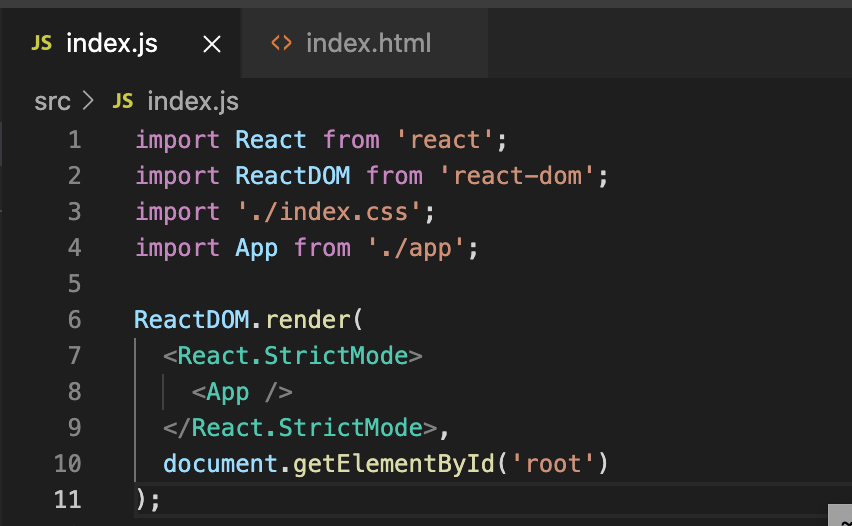Click the JS icon in the breadcrumb
852x526 pixels.
(x=123, y=101)
